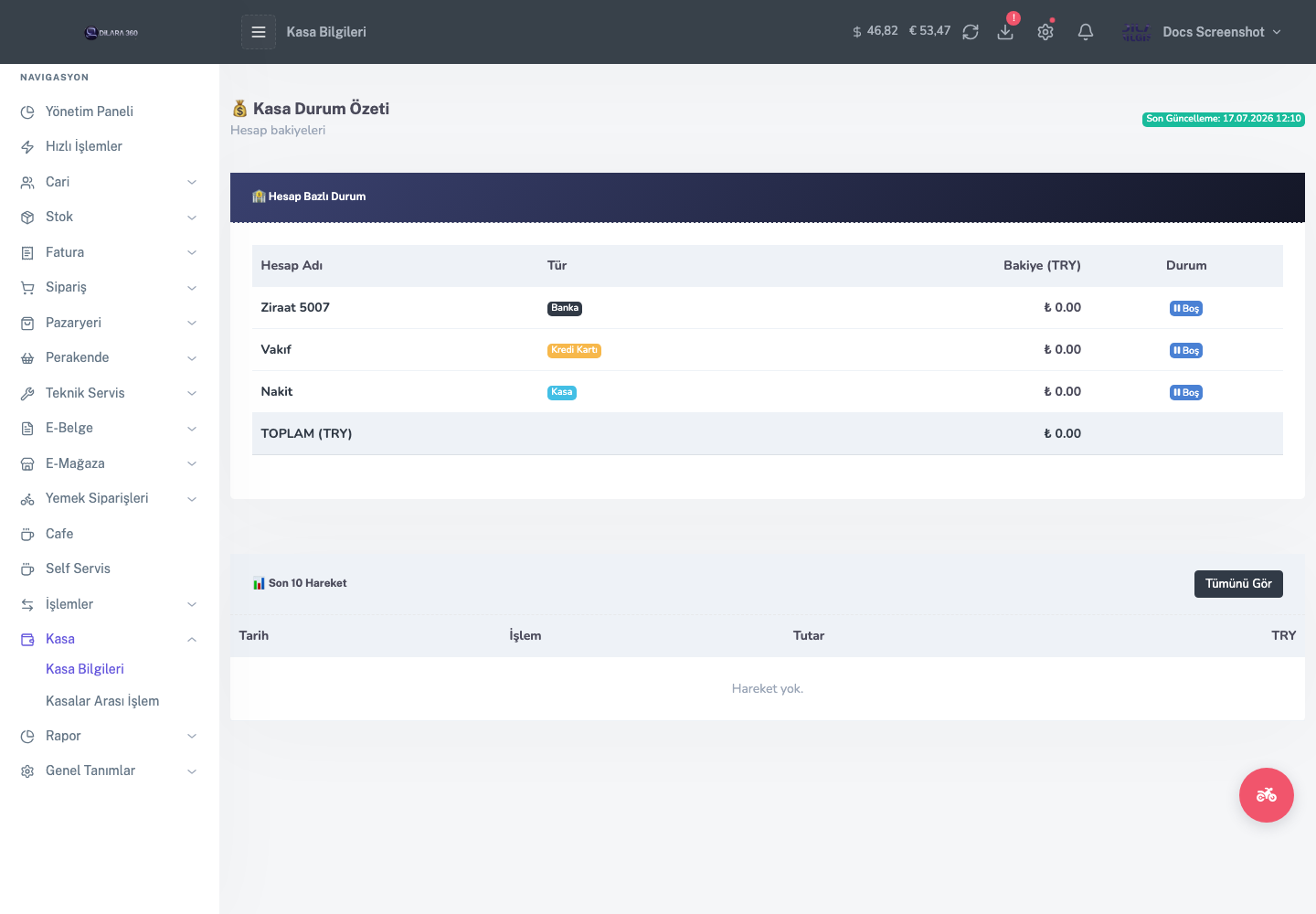The width and height of the screenshot is (1316, 914).
Task: Click the Son Güncelleme green badge
Action: [1224, 119]
